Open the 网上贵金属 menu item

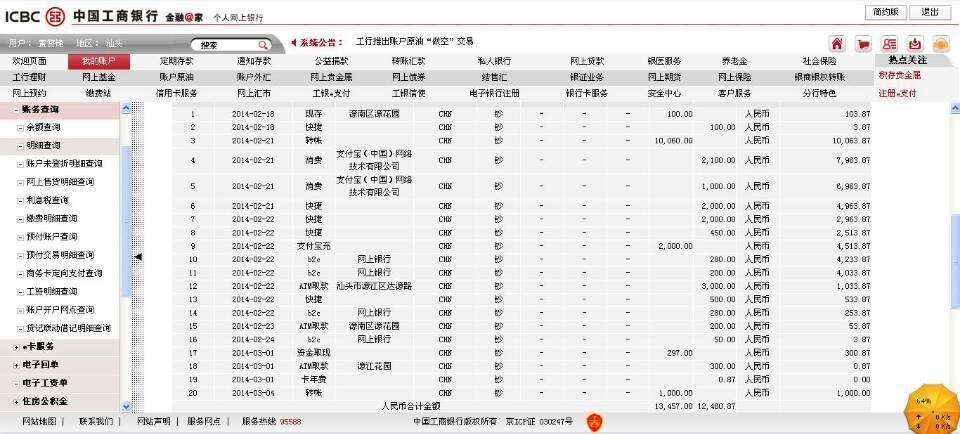(331, 78)
